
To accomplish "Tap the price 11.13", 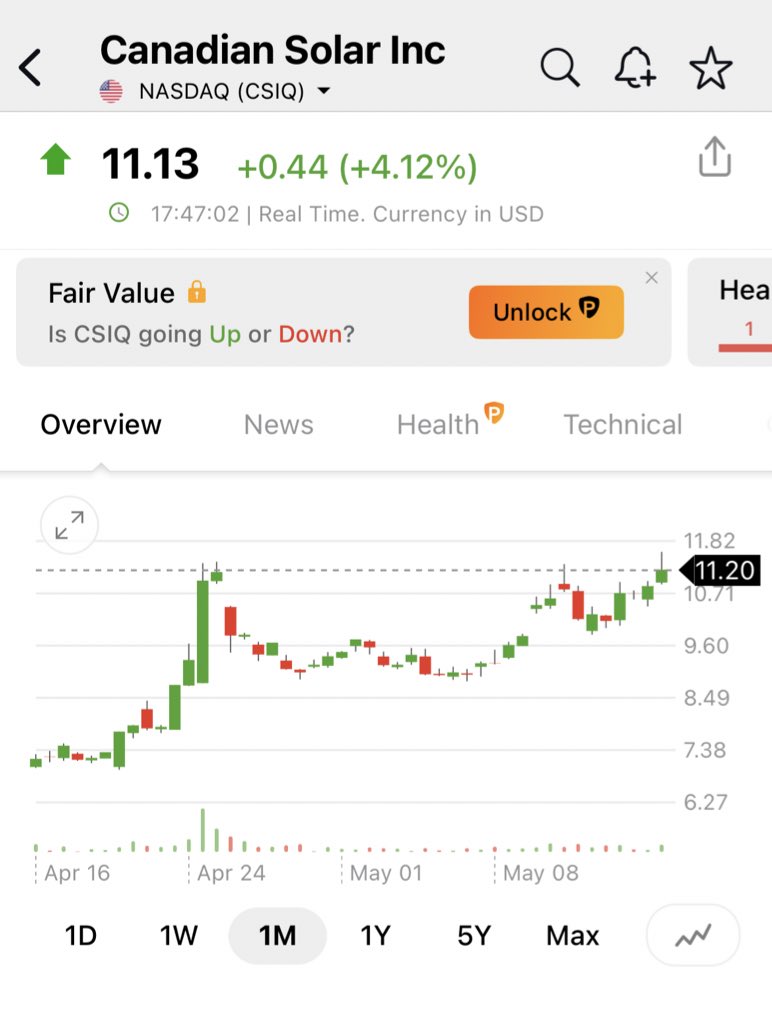I will pos(150,163).
